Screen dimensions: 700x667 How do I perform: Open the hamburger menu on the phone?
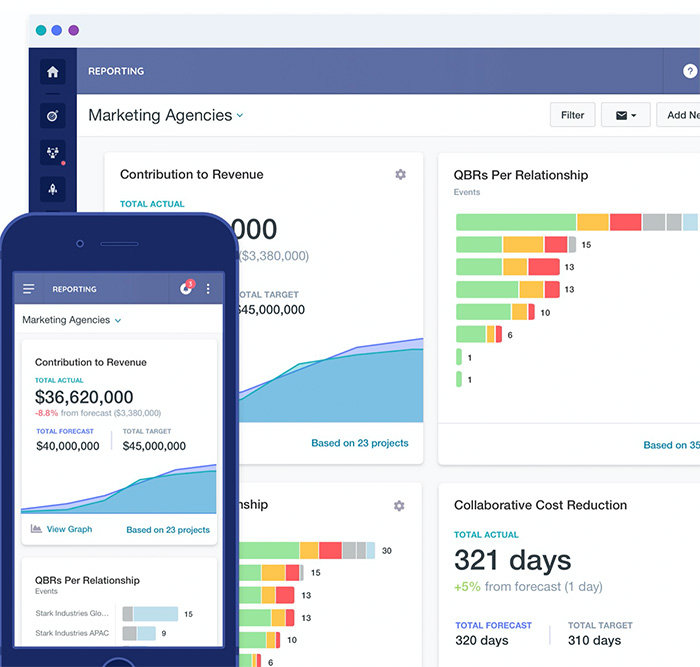click(x=29, y=289)
